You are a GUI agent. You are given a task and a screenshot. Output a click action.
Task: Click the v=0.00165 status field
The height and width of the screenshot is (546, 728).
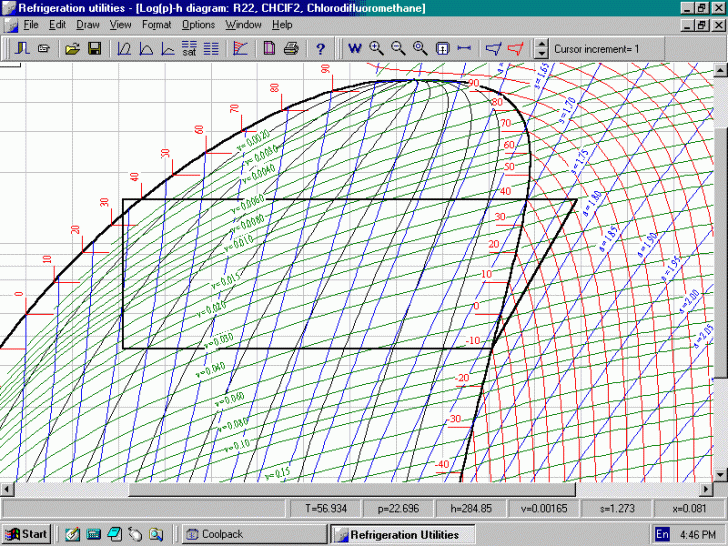pyautogui.click(x=544, y=509)
